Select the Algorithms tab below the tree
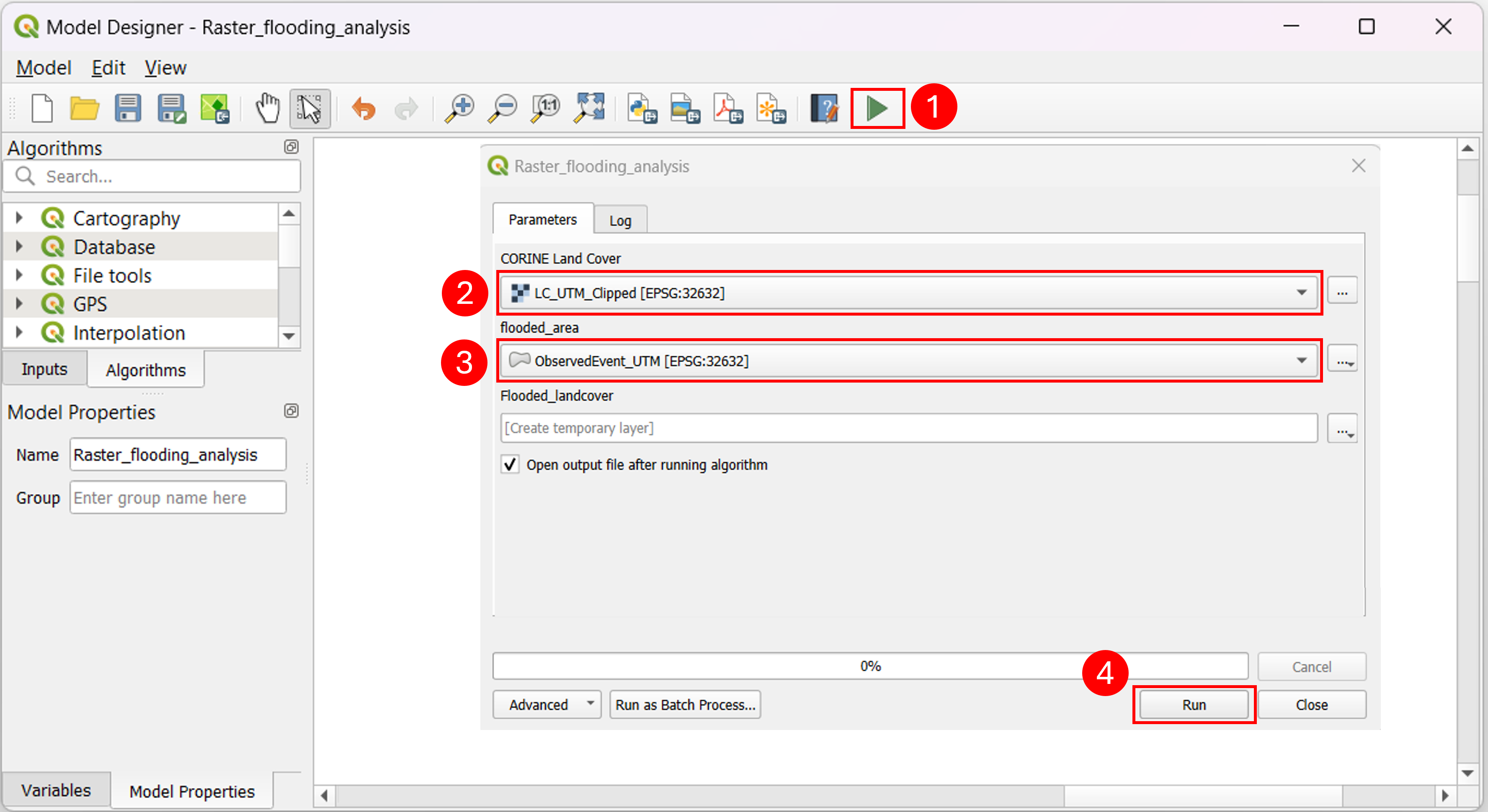Image resolution: width=1488 pixels, height=812 pixels. point(146,370)
